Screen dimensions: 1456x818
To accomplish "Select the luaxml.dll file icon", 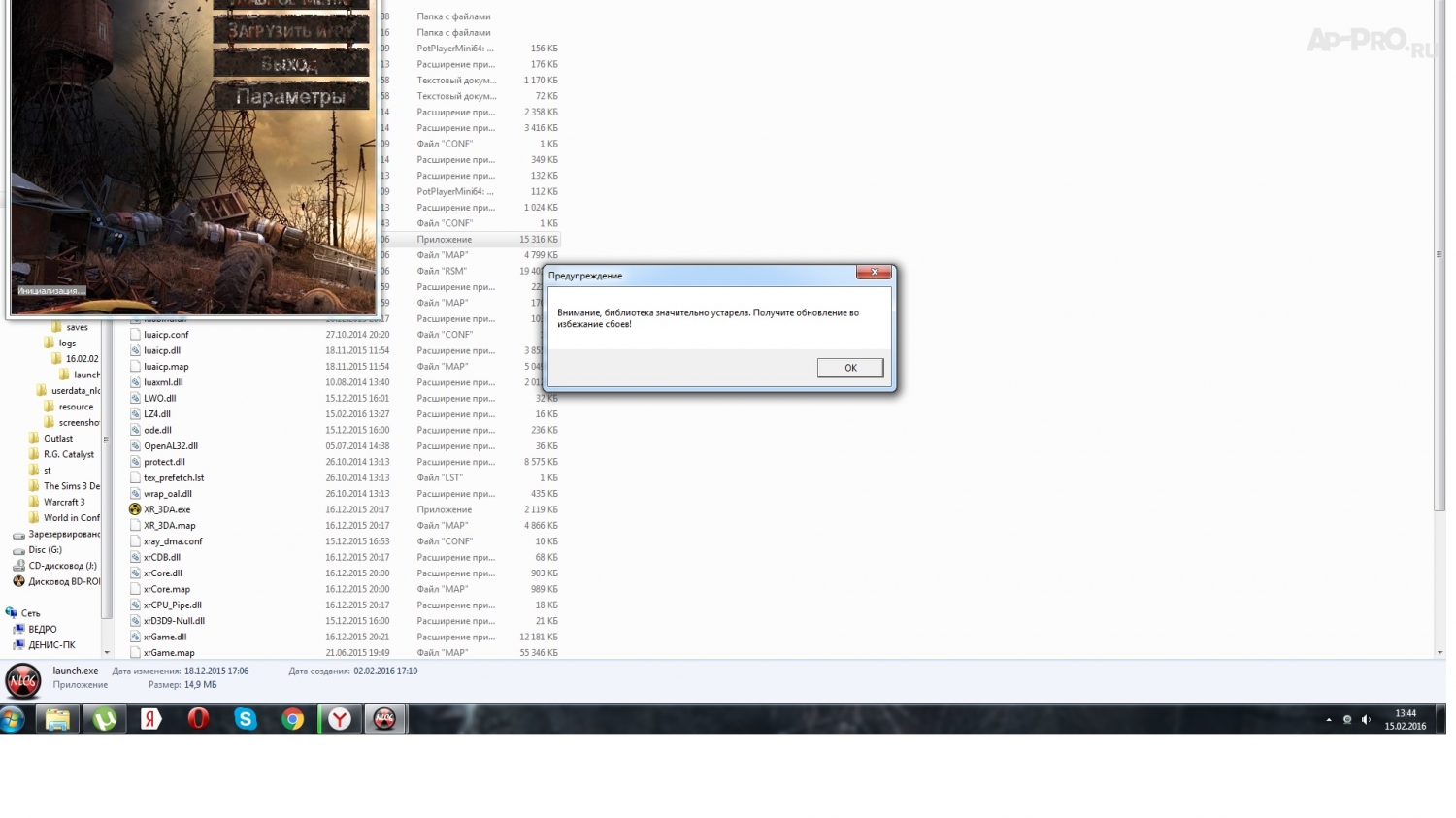I will 136,382.
